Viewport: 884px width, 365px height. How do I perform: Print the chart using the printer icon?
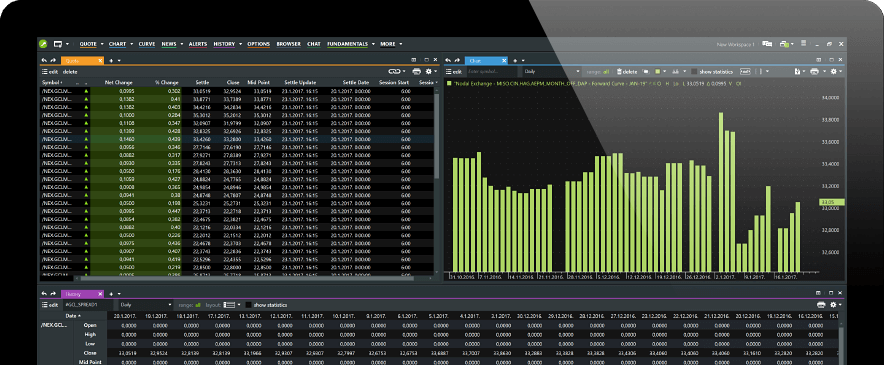tap(814, 72)
